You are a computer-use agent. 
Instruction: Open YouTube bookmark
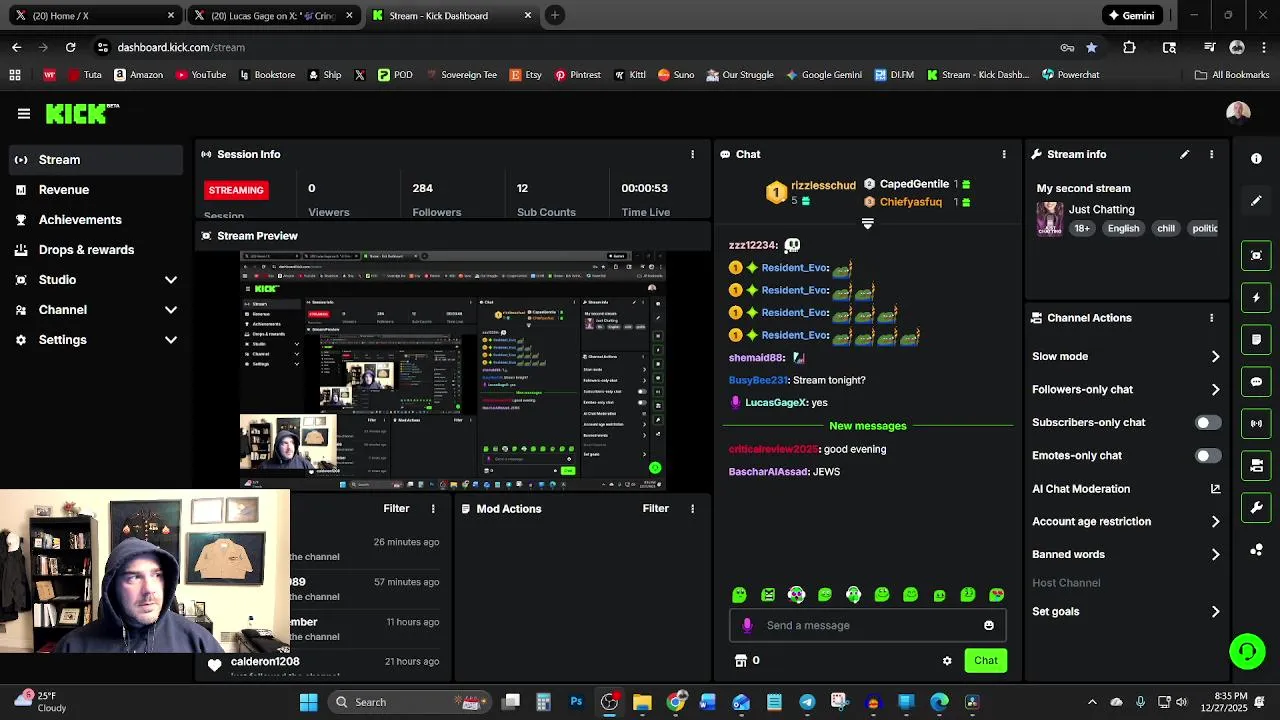201,75
